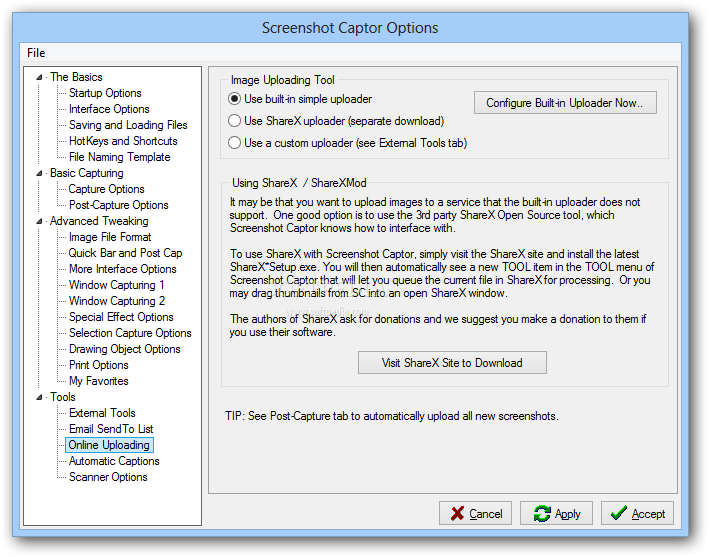Screen dimensions: 709x557
Task: Collapse Advanced Tweaking tree section
Action: (x=39, y=221)
